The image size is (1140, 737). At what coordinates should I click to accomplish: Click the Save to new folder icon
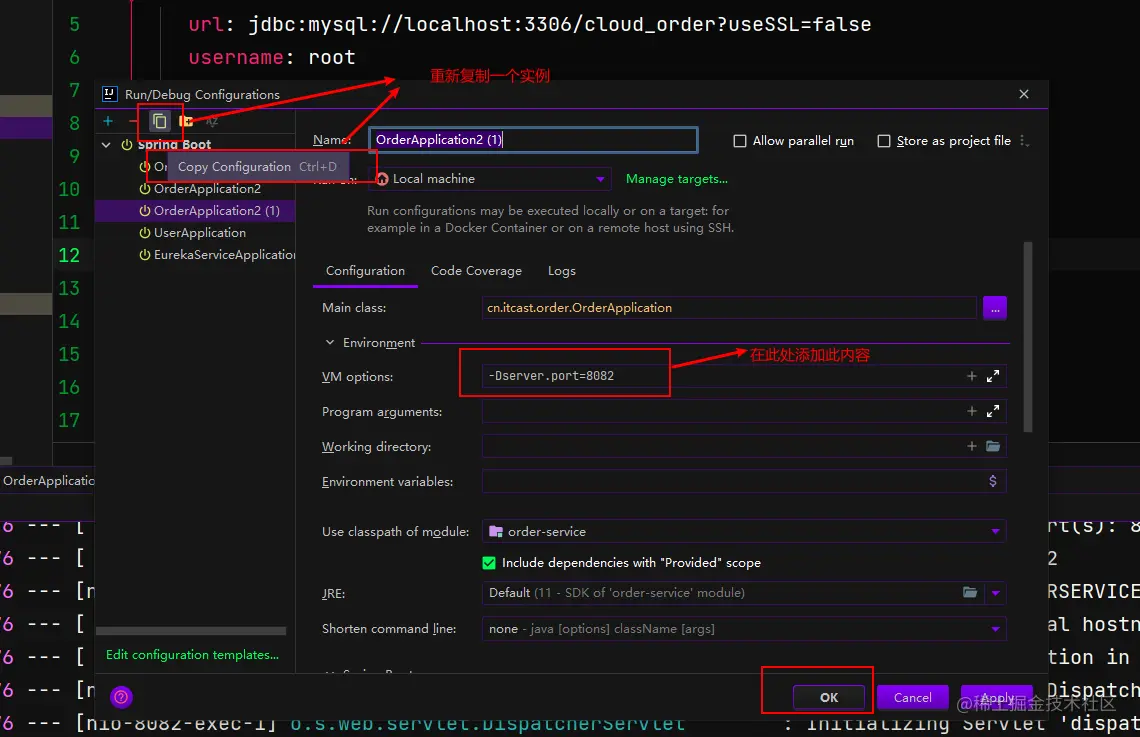click(186, 121)
